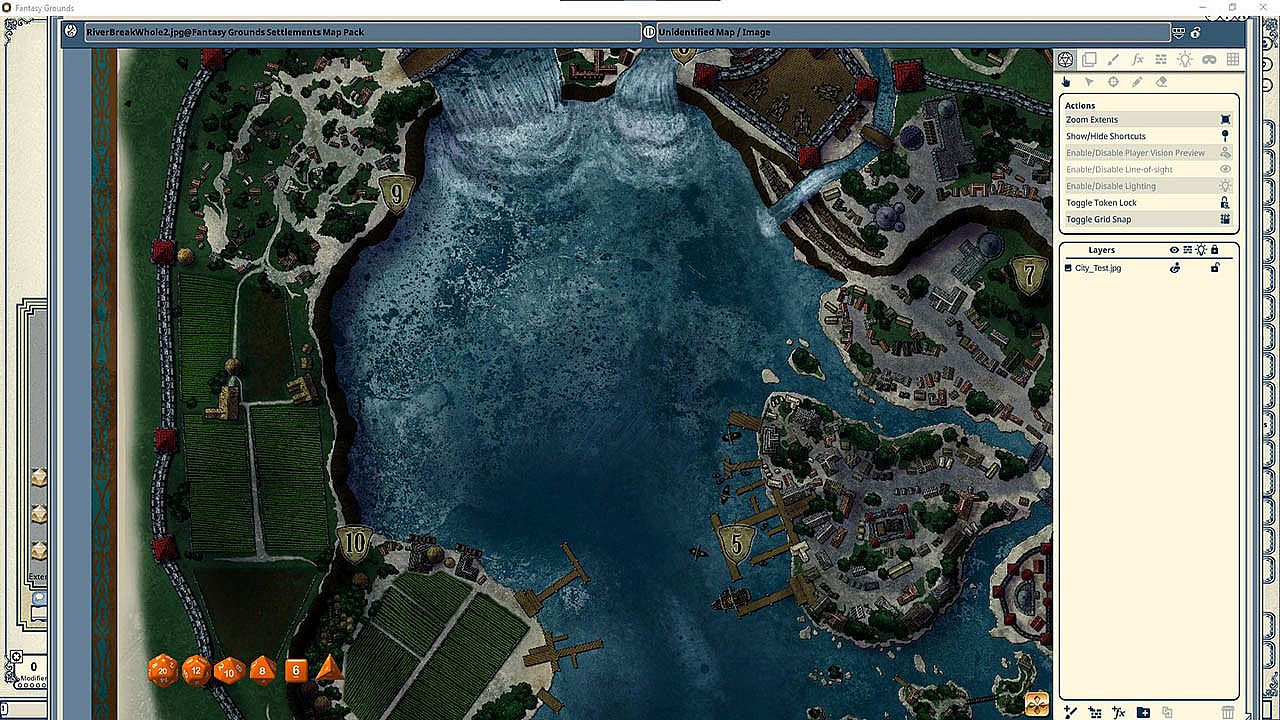Toggle lock icon for City_Test.jpg layer
This screenshot has width=1280, height=720.
[1215, 268]
